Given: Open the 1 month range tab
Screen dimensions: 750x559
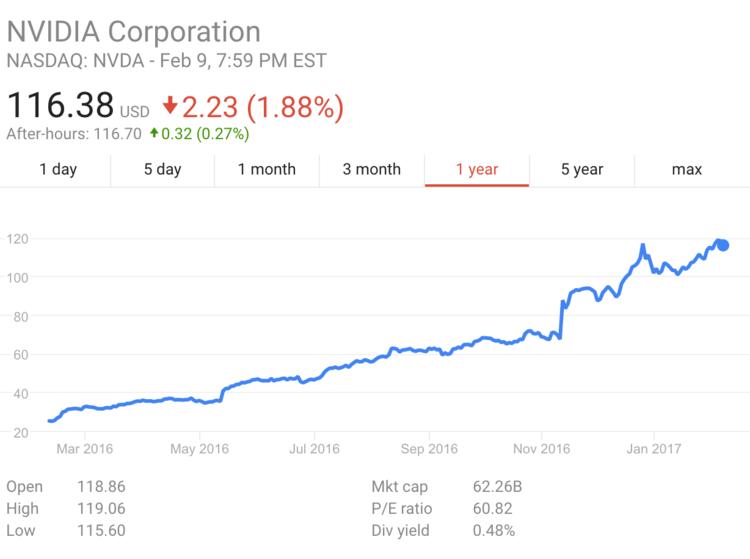Looking at the screenshot, I should [267, 169].
